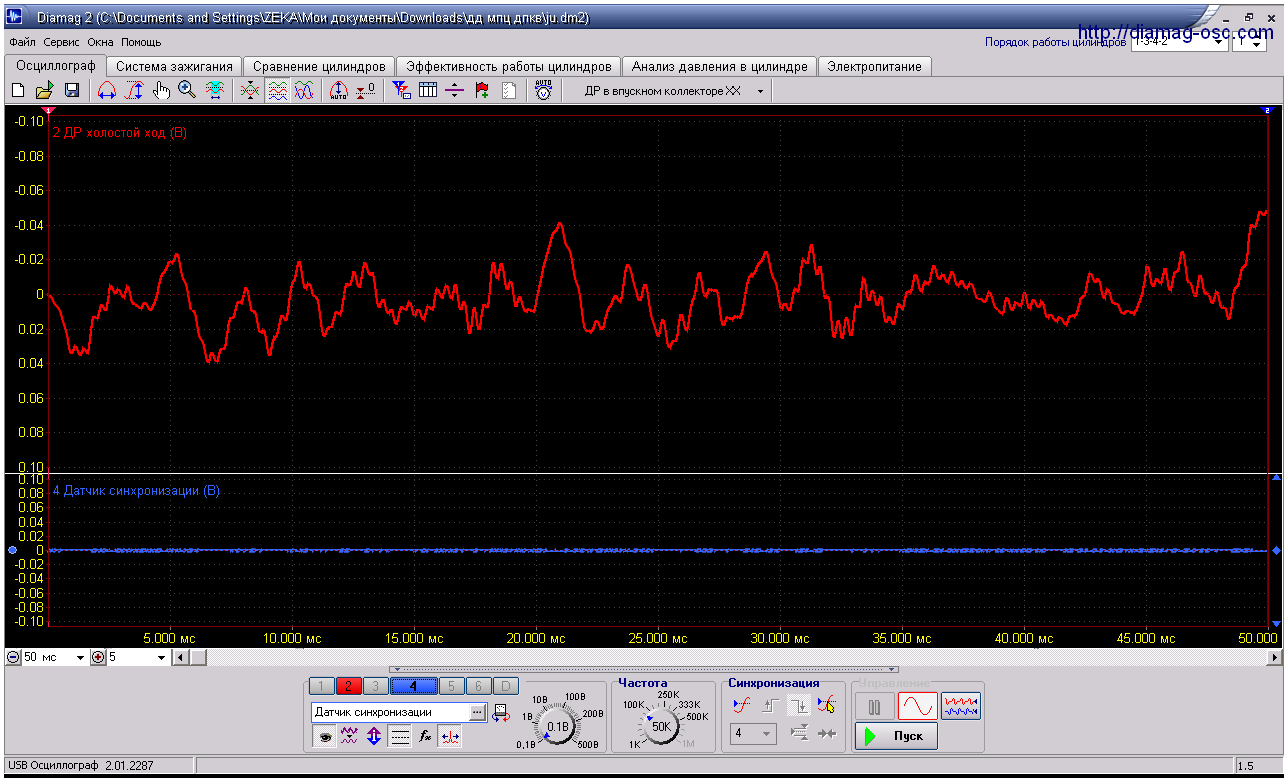Adjust the 50K frequency knob
The image size is (1288, 778).
tap(661, 726)
